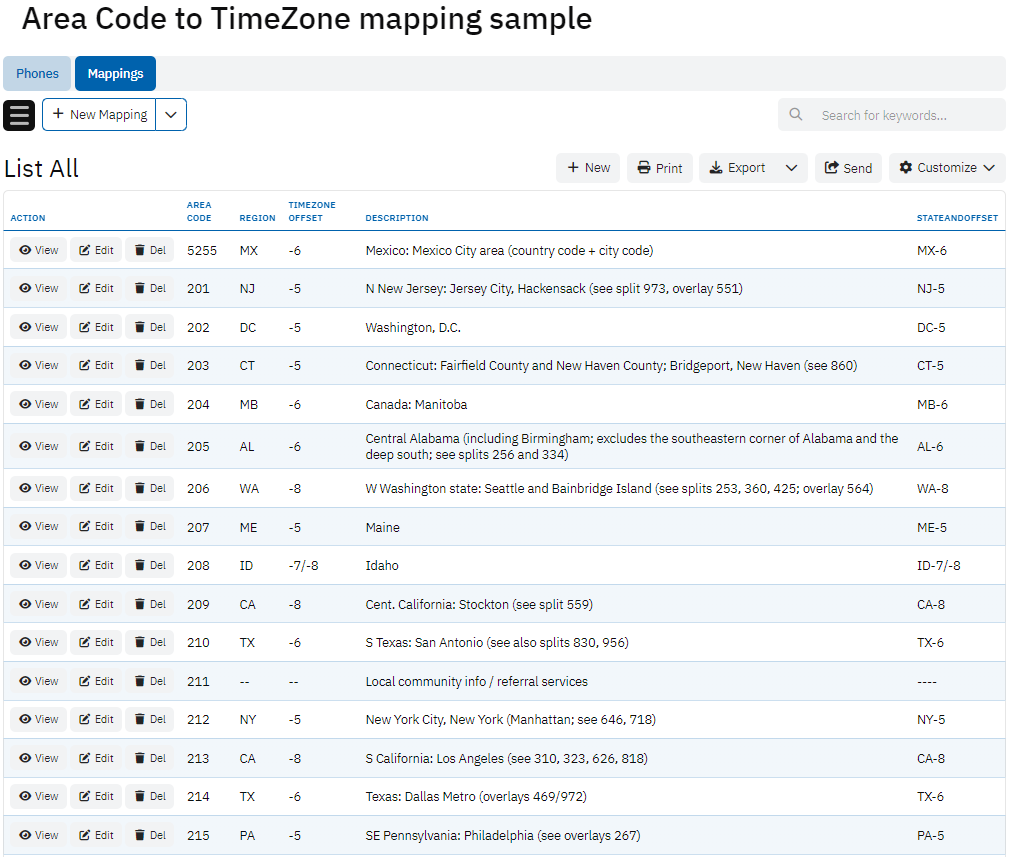1013x857 pixels.
Task: Click the Send share icon button
Action: [x=848, y=168]
